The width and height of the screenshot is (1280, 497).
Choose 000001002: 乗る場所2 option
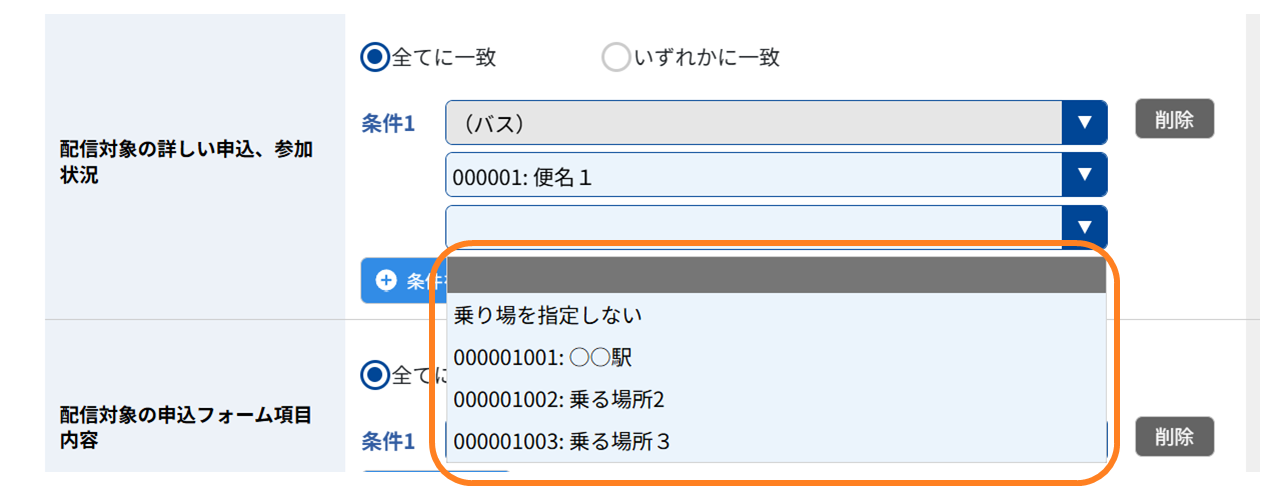click(776, 399)
